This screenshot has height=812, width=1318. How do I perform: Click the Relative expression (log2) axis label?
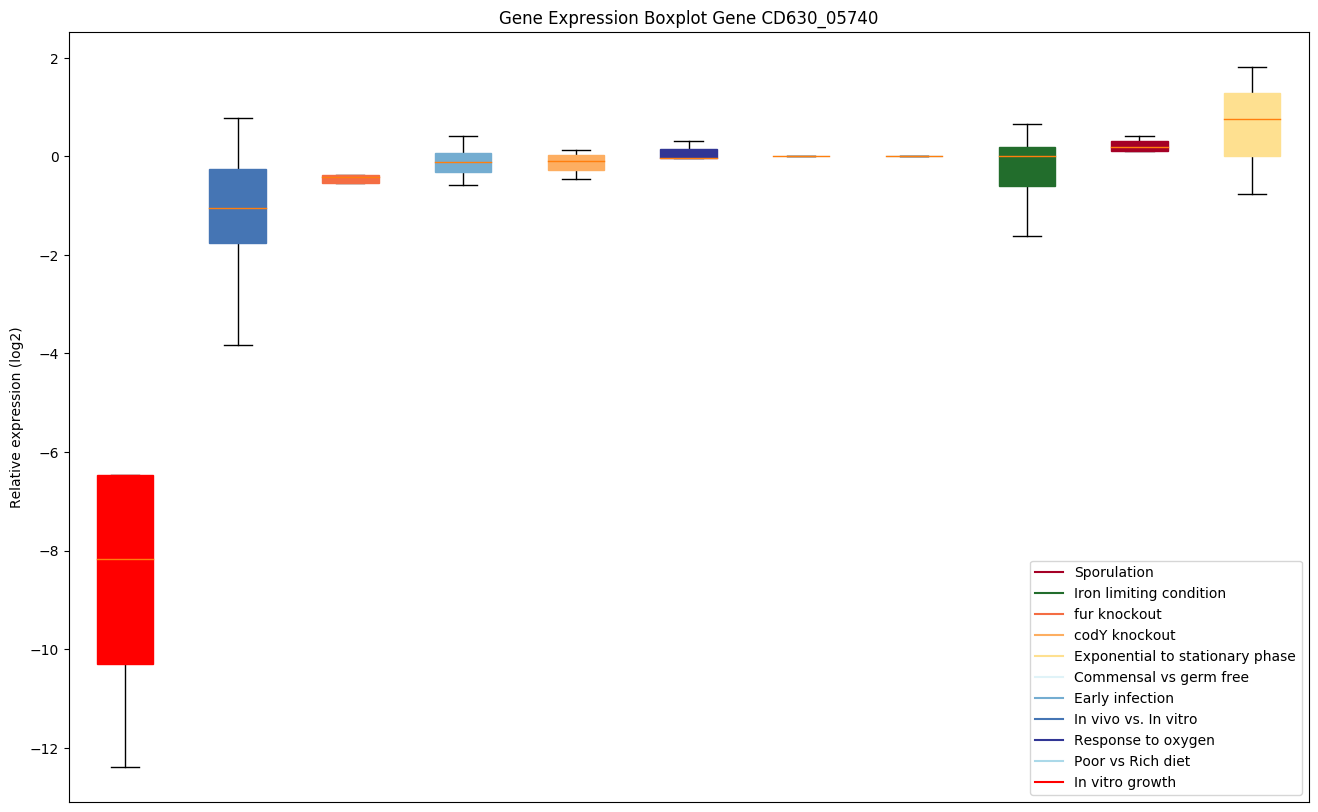coord(16,417)
